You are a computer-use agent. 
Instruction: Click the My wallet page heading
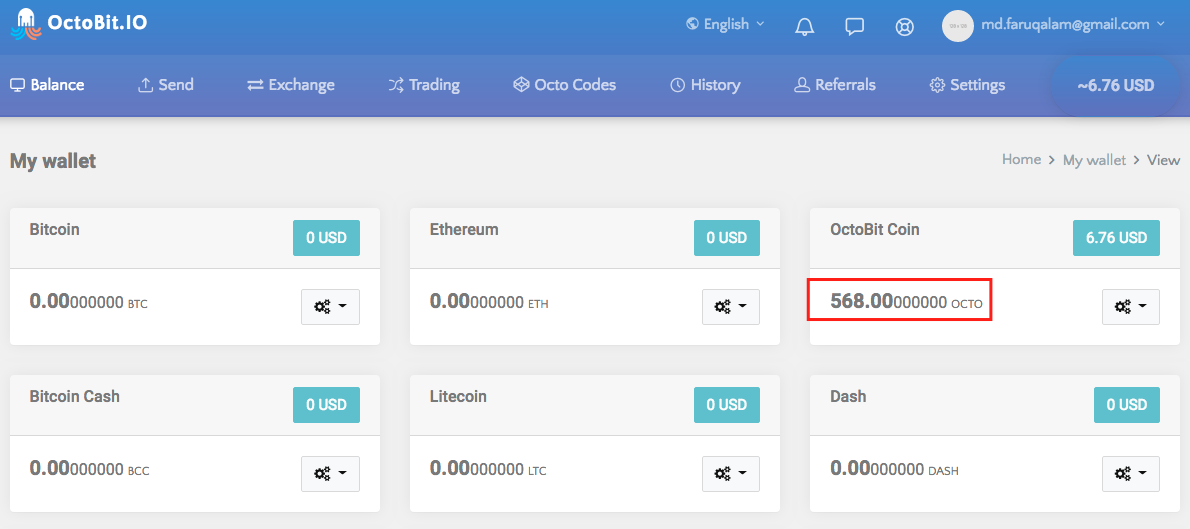point(53,161)
